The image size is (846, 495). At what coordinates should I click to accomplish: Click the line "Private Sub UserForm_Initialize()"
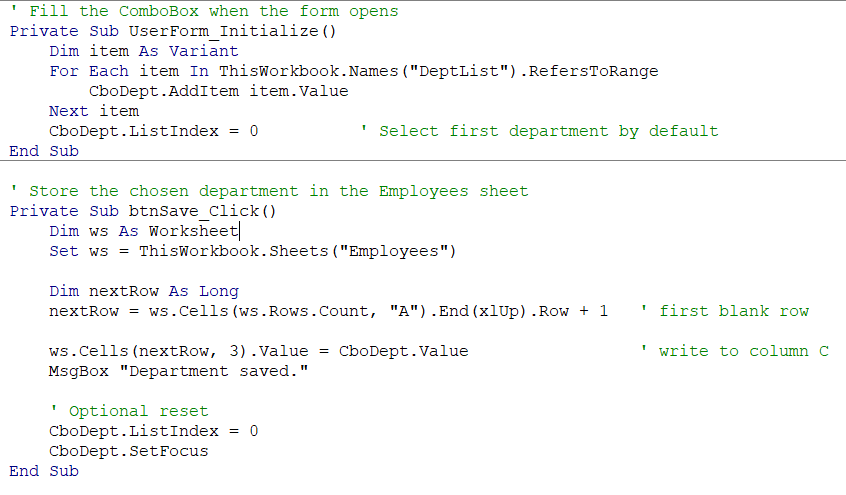[x=173, y=31]
